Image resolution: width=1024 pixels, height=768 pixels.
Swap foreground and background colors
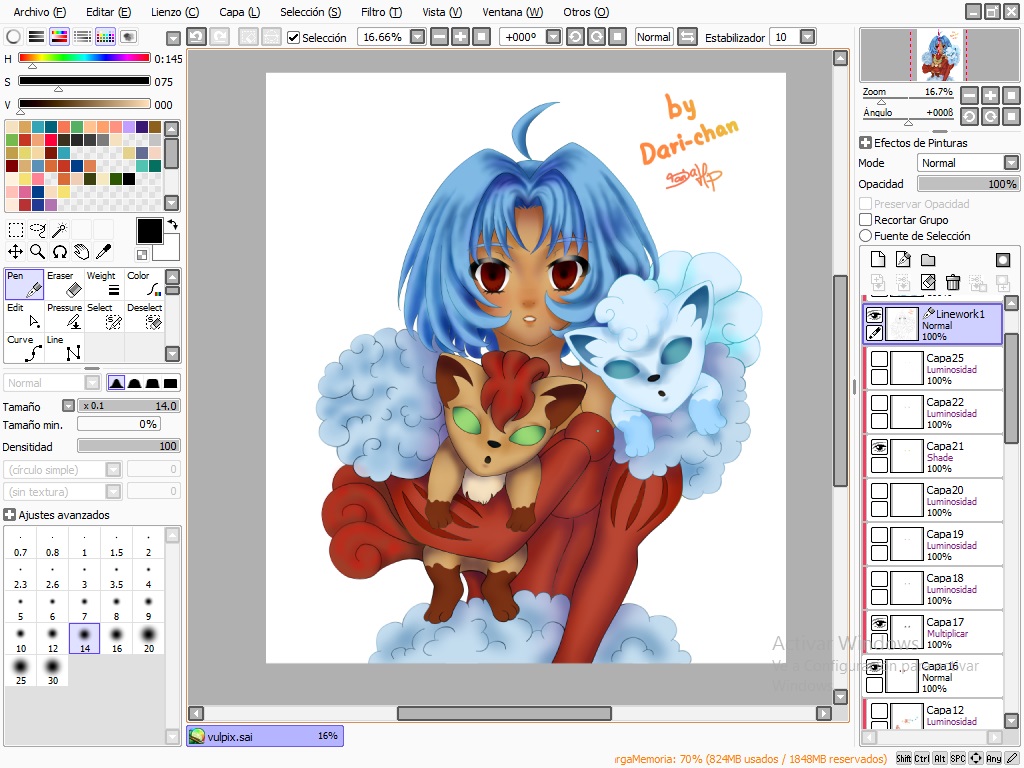pos(172,225)
